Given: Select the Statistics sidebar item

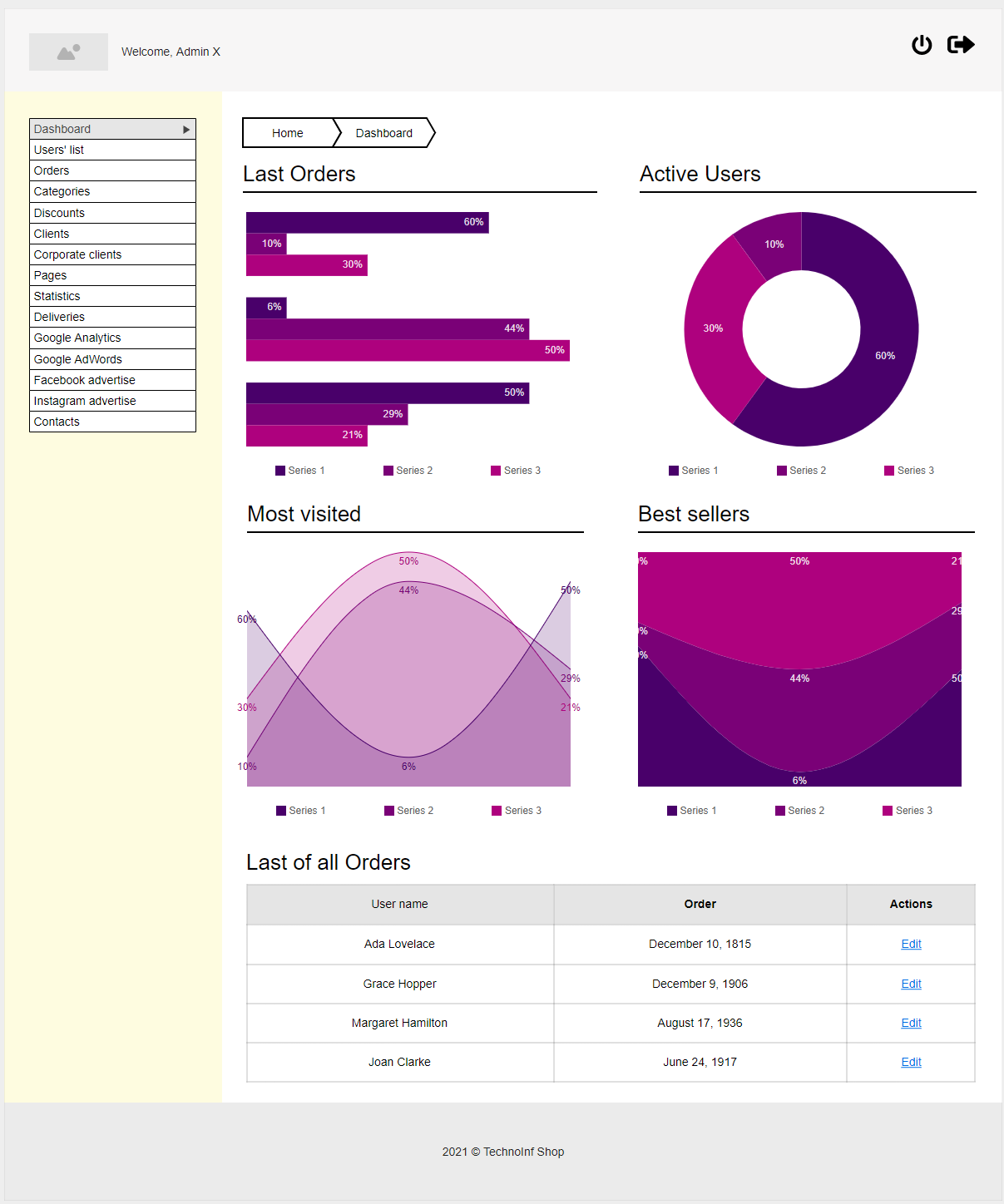Looking at the screenshot, I should pos(57,296).
